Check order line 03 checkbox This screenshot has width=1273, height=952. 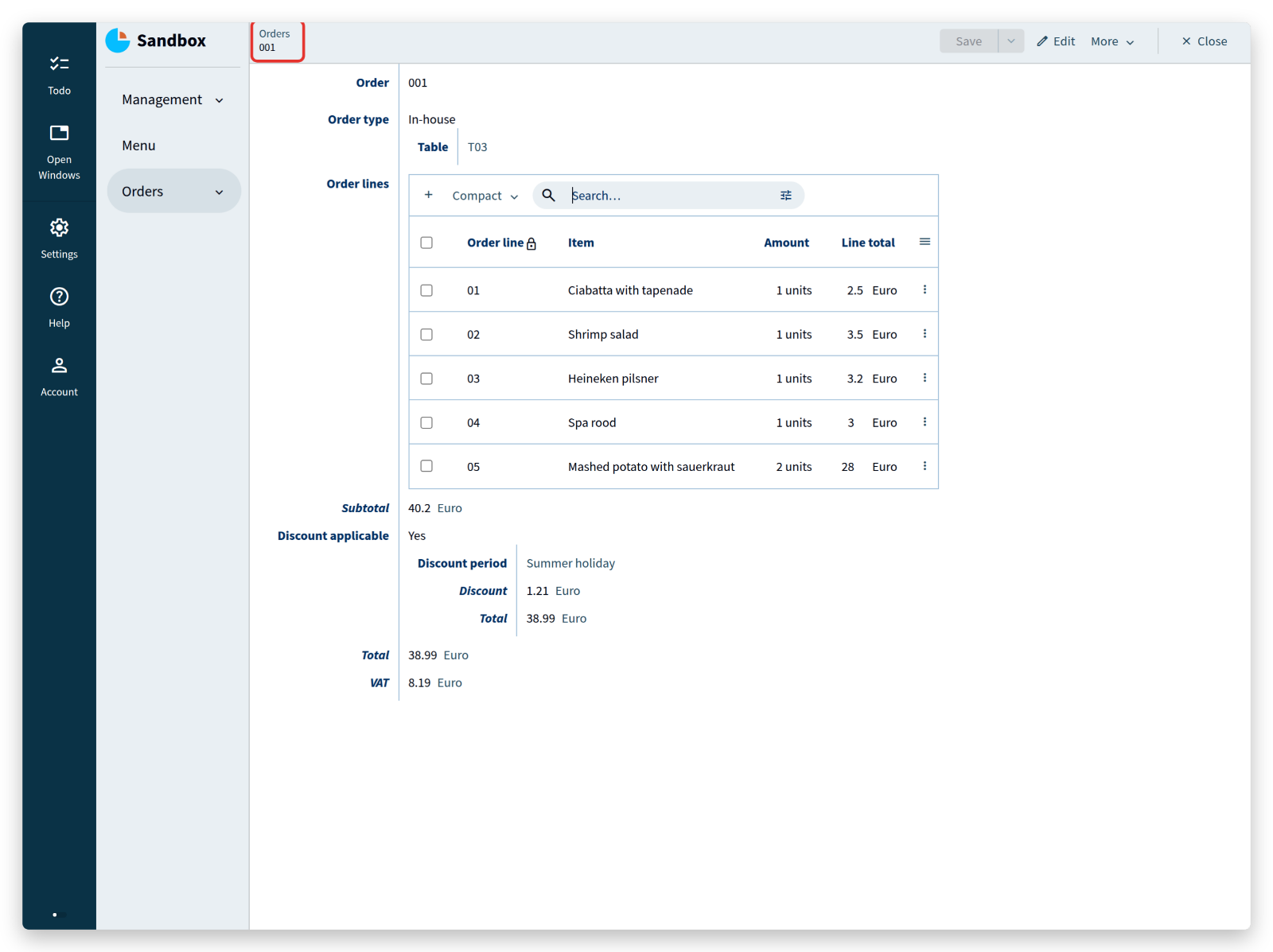(426, 379)
